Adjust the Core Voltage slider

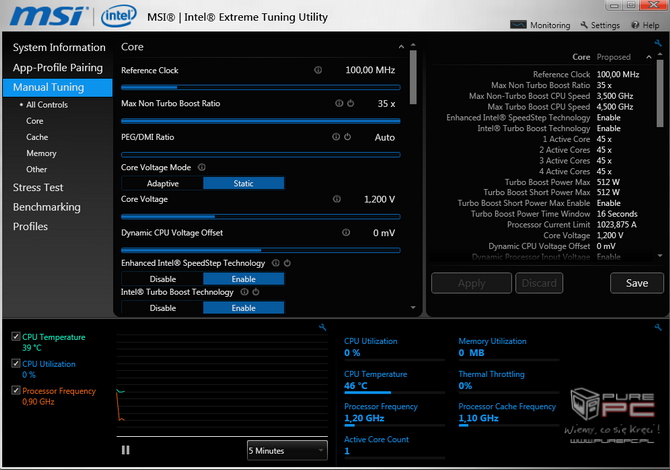(x=261, y=217)
